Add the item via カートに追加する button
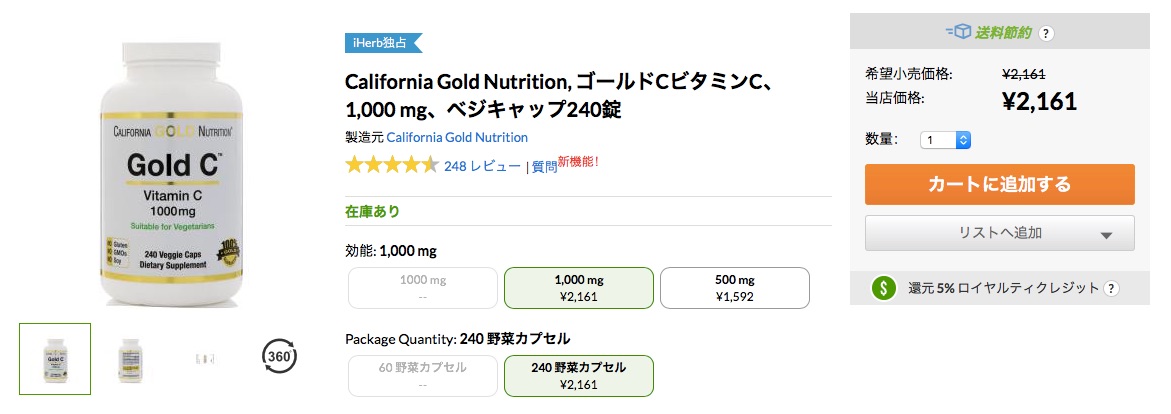Image resolution: width=1171 pixels, height=414 pixels. point(999,185)
